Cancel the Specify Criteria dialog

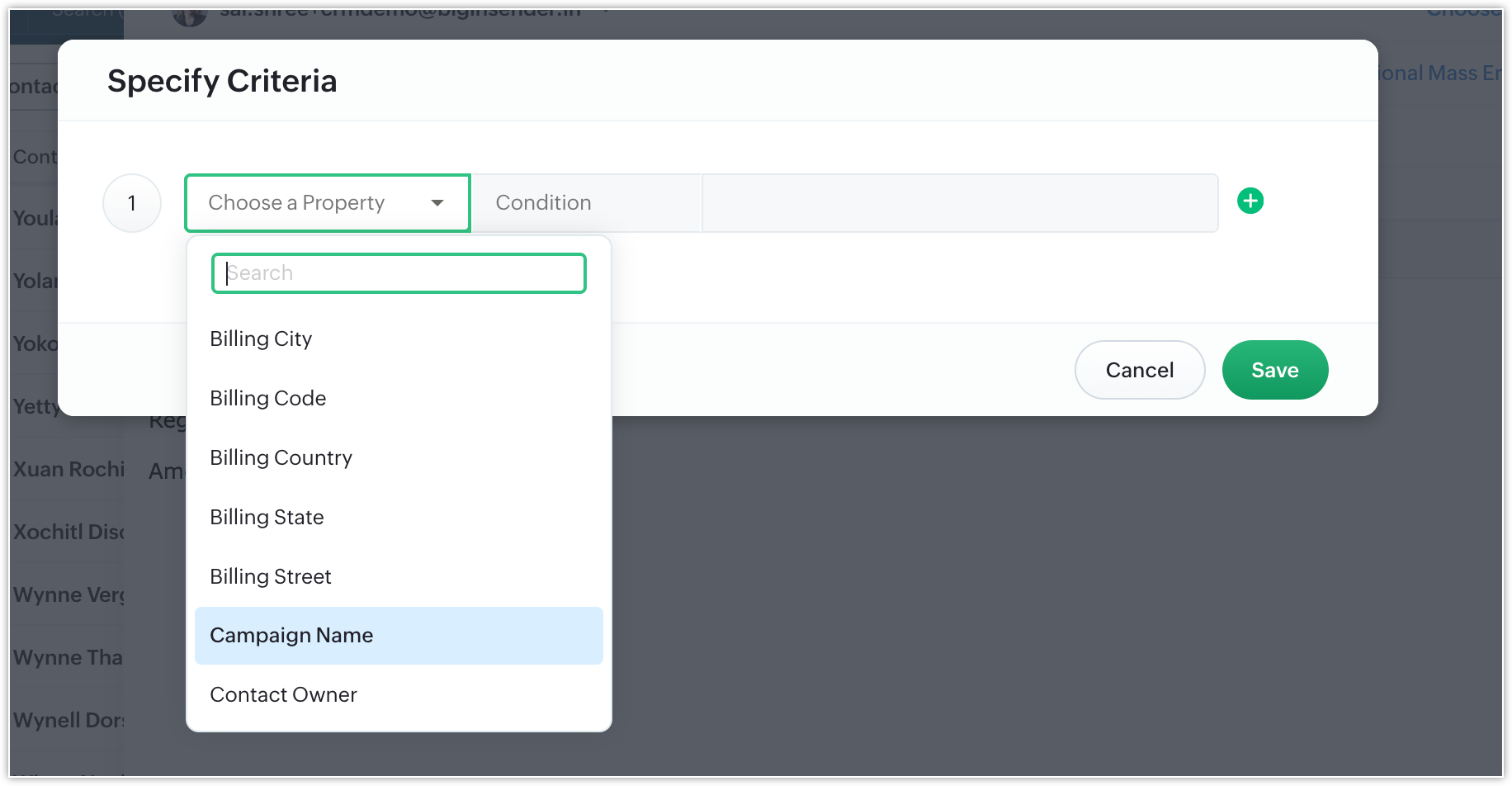coord(1140,370)
